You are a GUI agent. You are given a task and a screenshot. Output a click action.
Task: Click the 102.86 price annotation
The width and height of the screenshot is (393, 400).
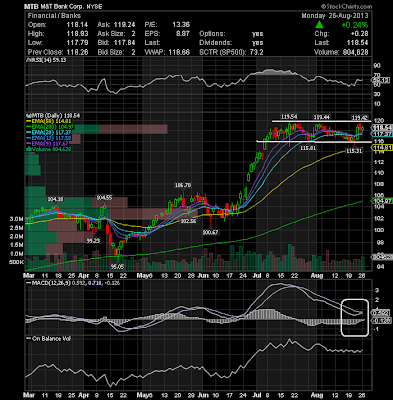188,221
